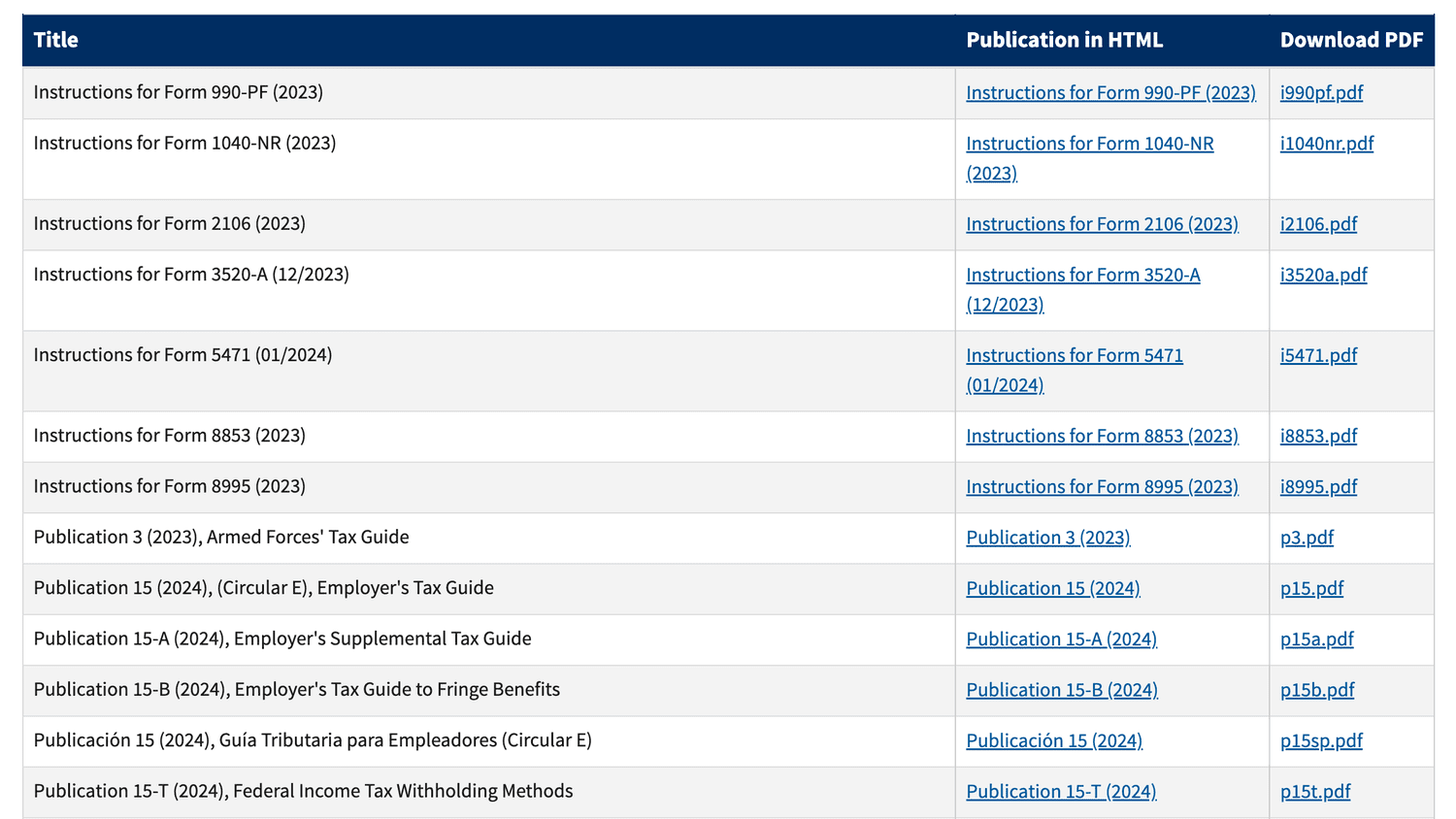Open Publicación 15 (2024) HTML link
The height and width of the screenshot is (819, 1456).
(x=1054, y=740)
